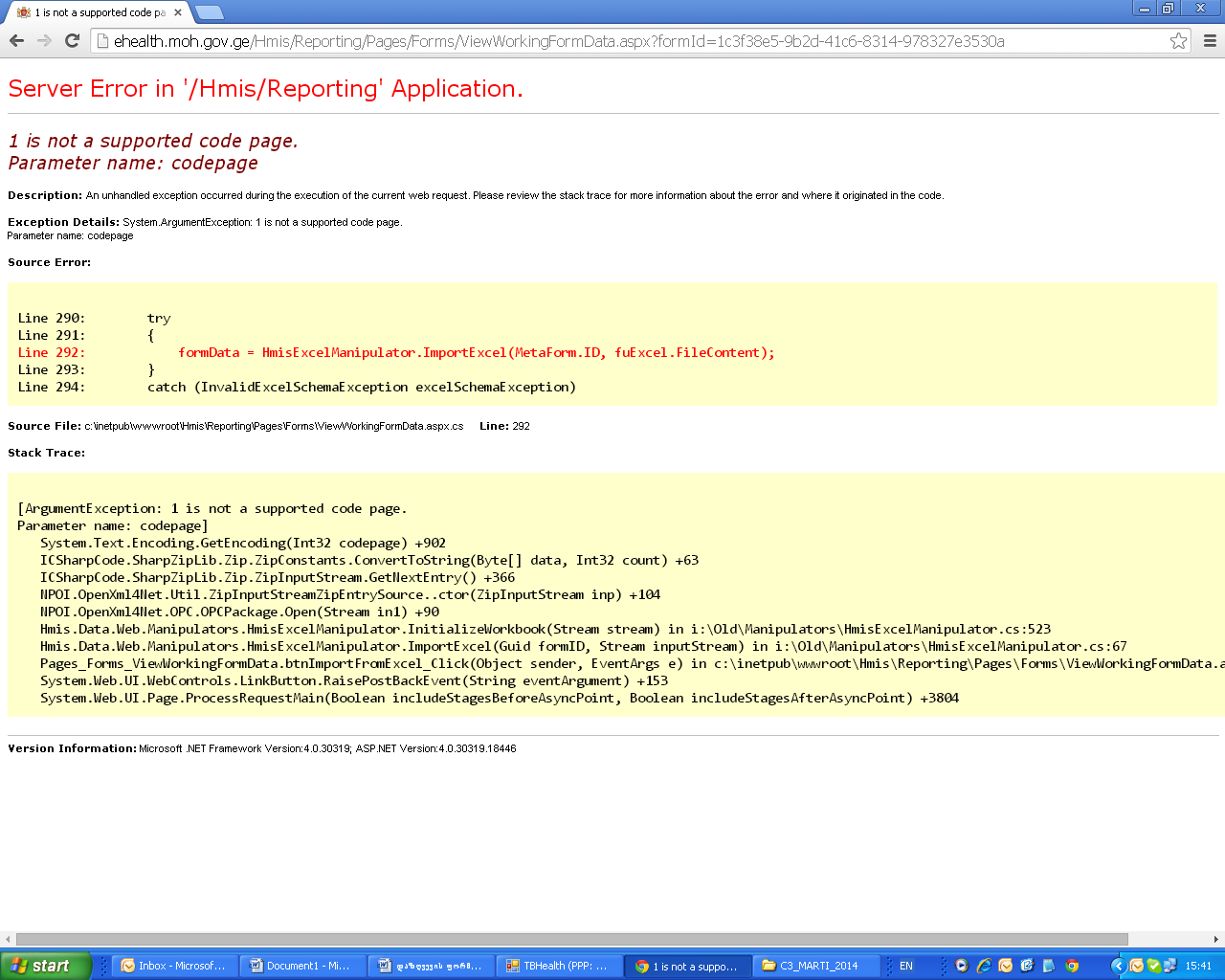Close the '1 is not a supported code page' tab
This screenshot has height=980, width=1225.
tap(178, 12)
